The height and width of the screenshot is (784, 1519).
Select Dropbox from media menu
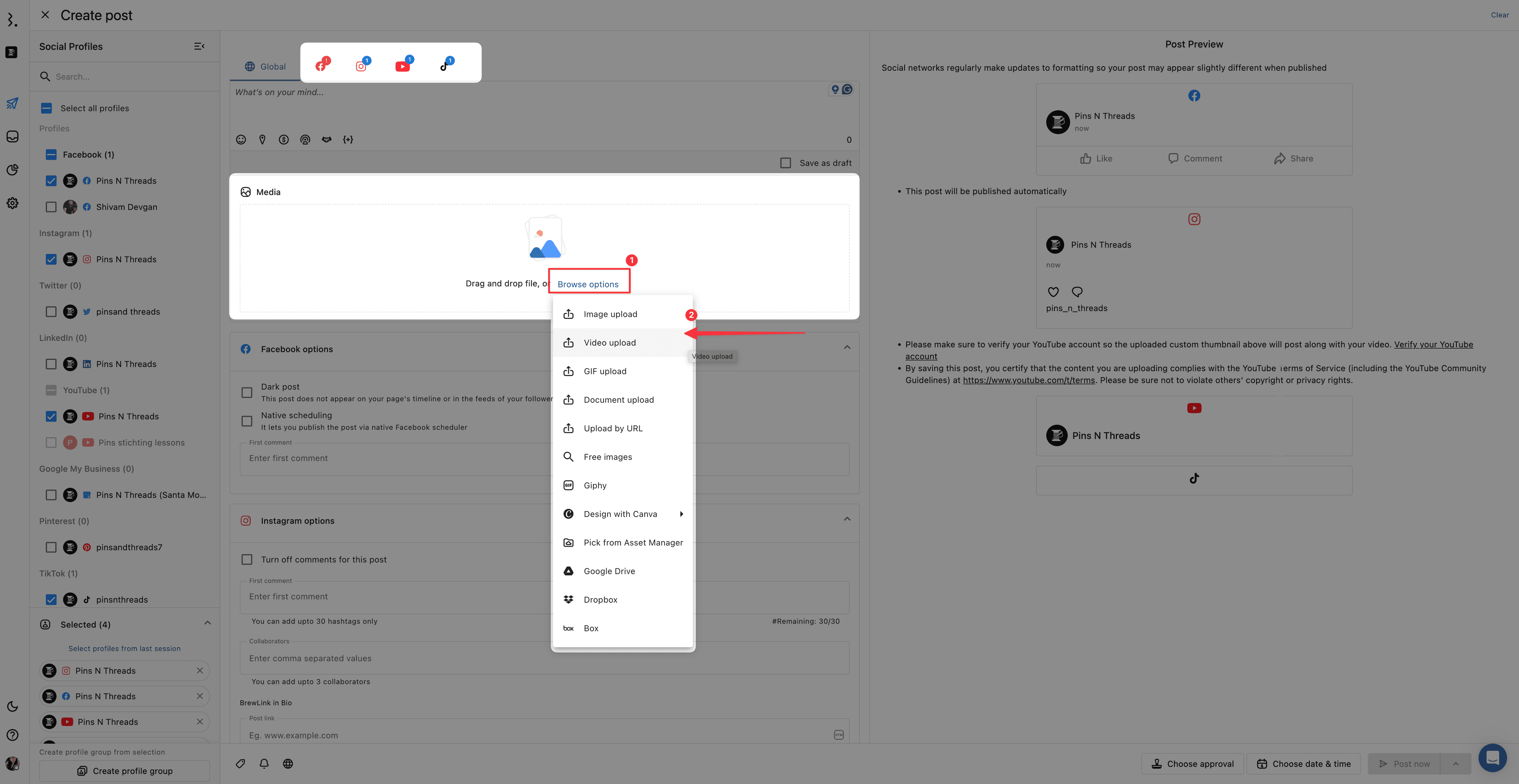(x=623, y=600)
